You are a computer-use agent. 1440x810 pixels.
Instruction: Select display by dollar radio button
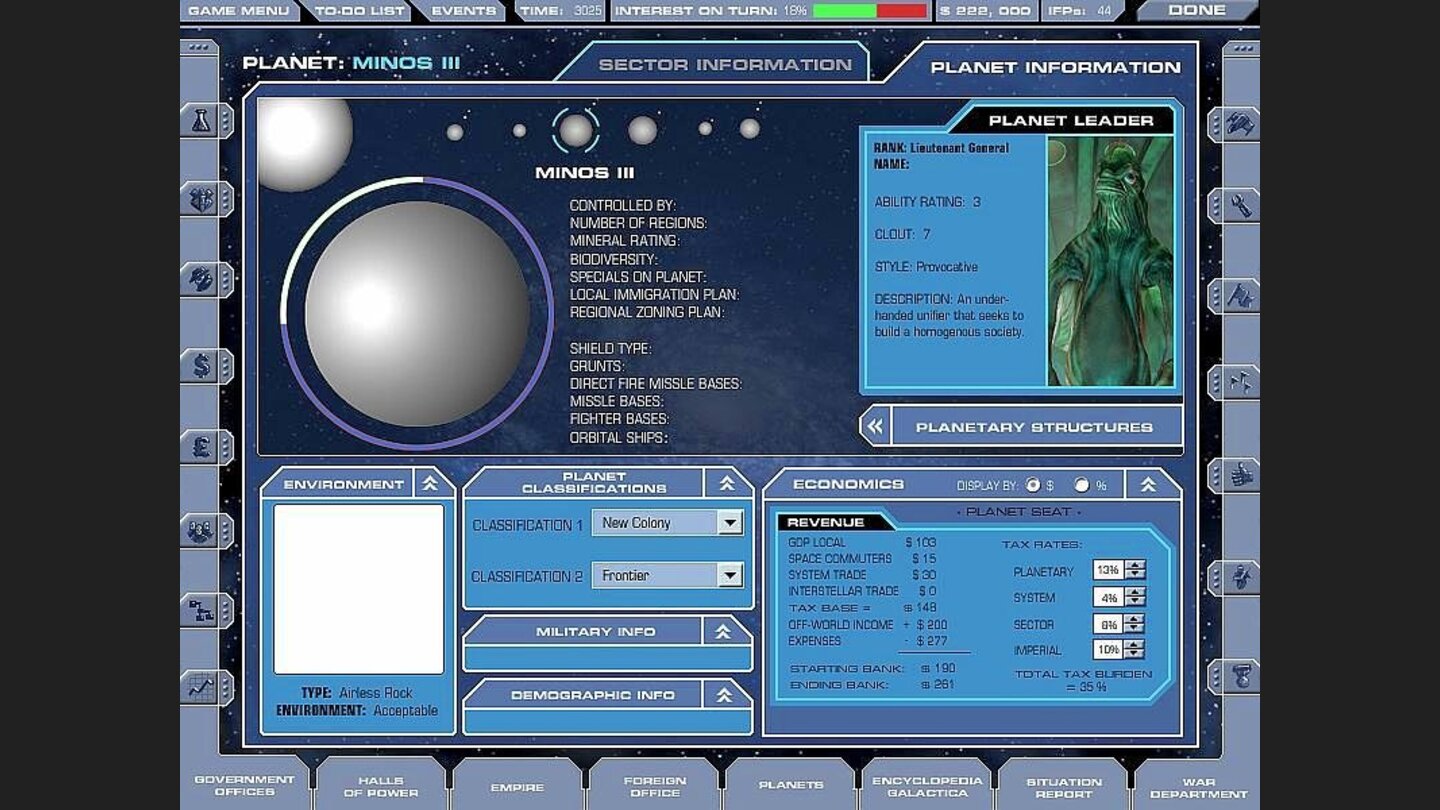coord(1032,485)
